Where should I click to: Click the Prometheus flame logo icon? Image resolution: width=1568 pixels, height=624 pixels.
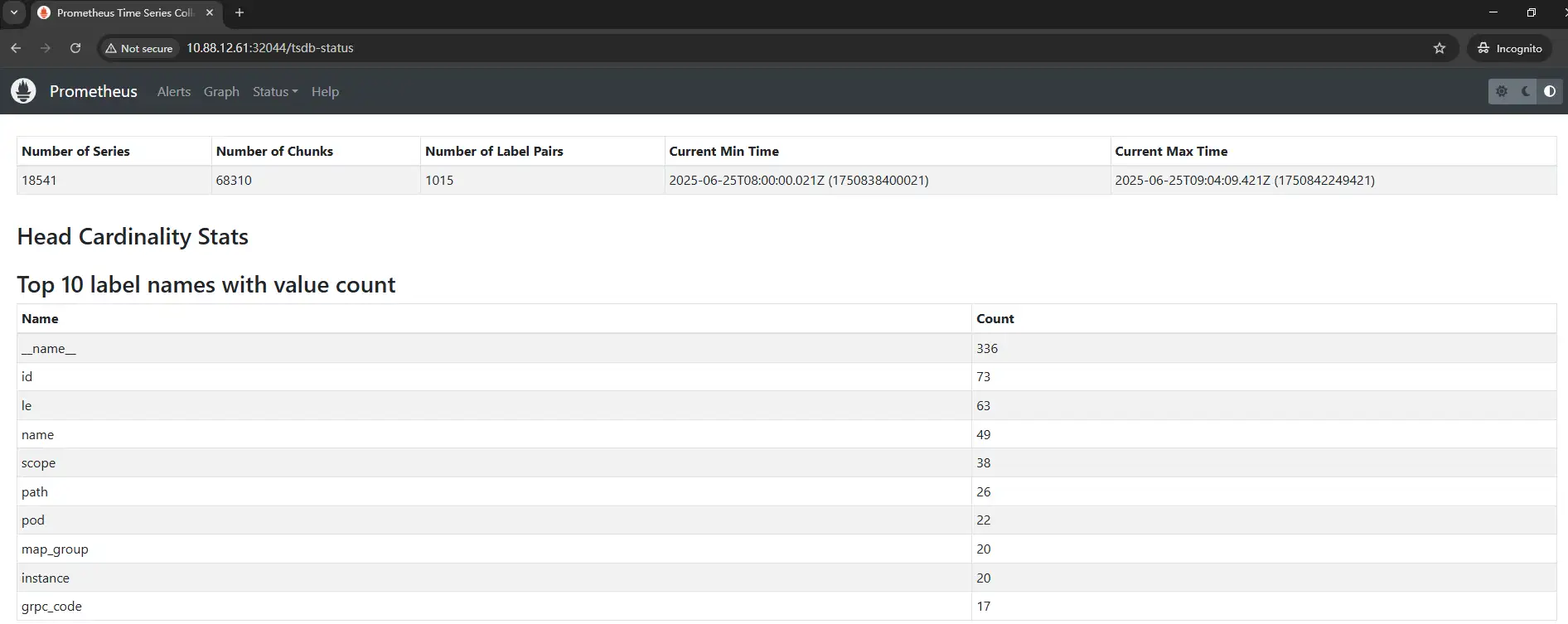pyautogui.click(x=23, y=91)
